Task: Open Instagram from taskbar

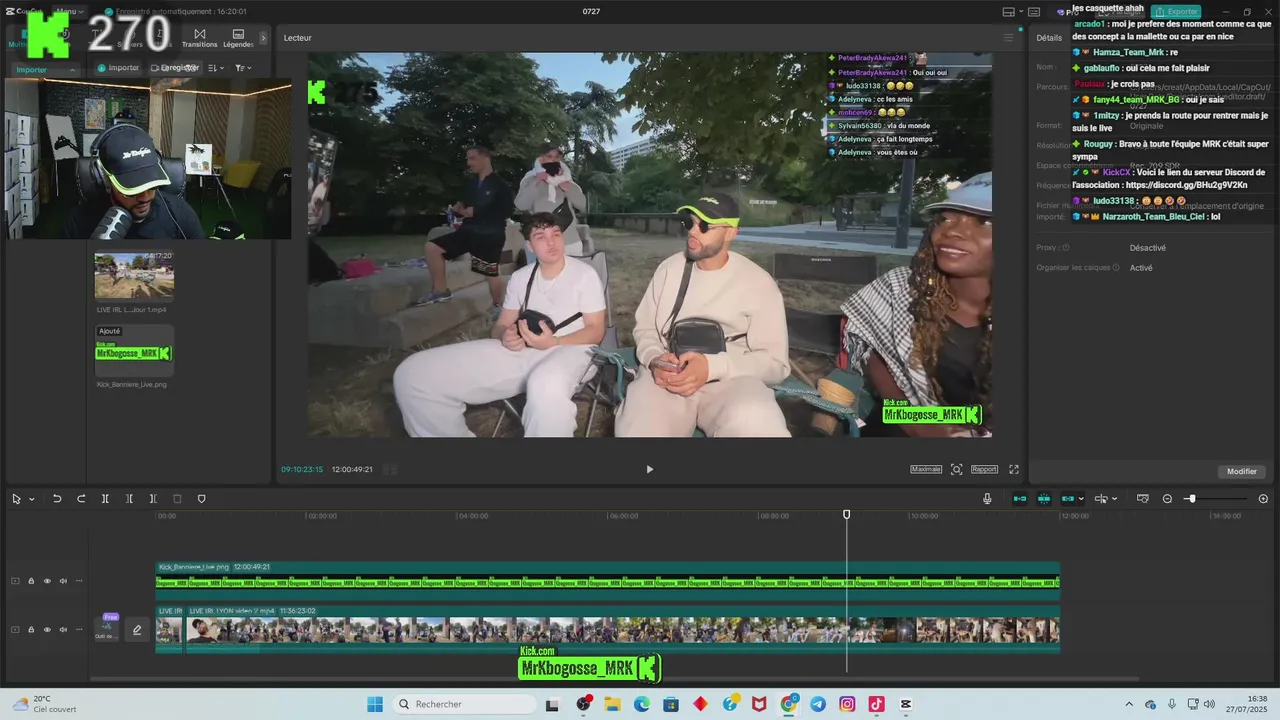Action: [x=847, y=704]
